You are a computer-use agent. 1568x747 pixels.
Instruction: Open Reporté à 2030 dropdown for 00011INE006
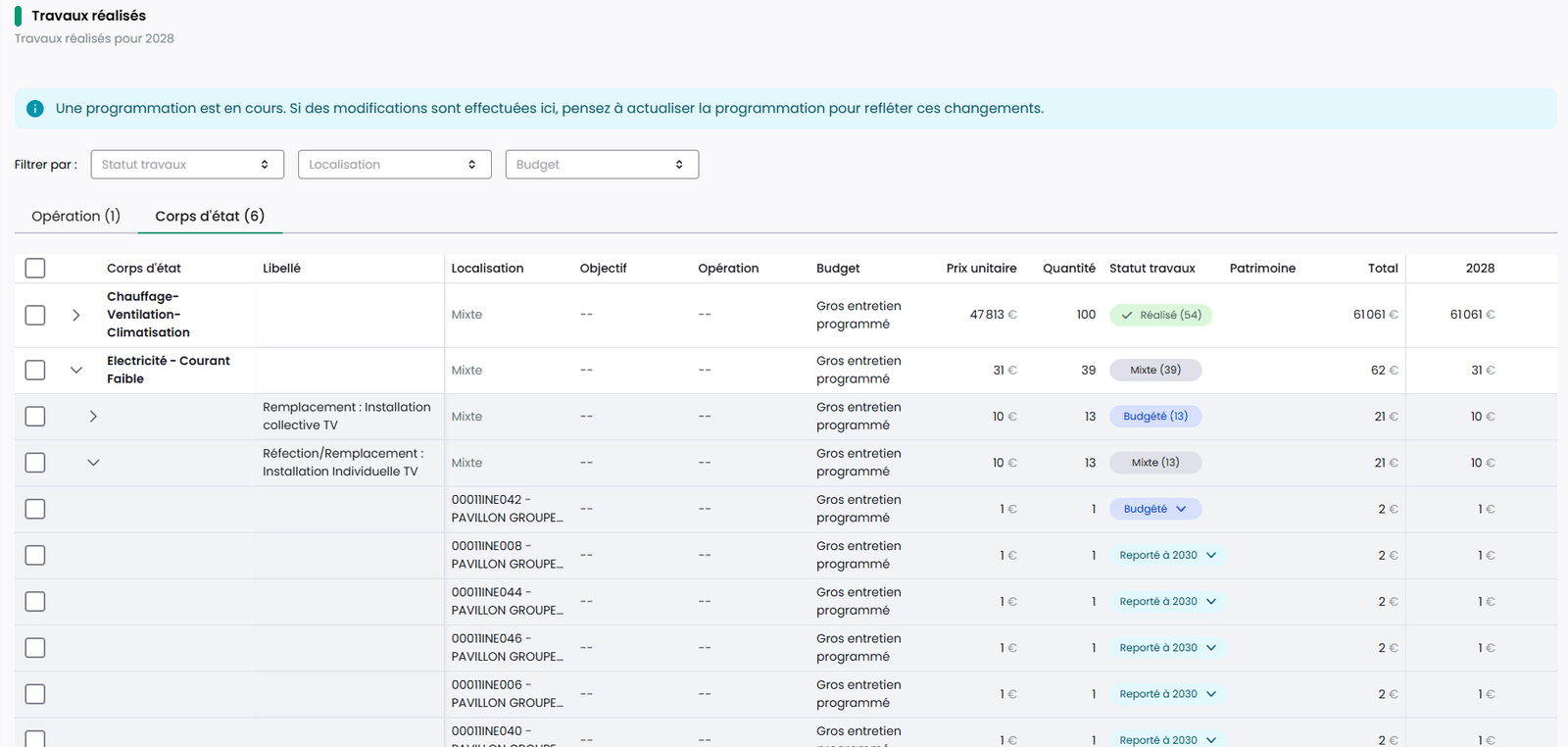(1168, 694)
